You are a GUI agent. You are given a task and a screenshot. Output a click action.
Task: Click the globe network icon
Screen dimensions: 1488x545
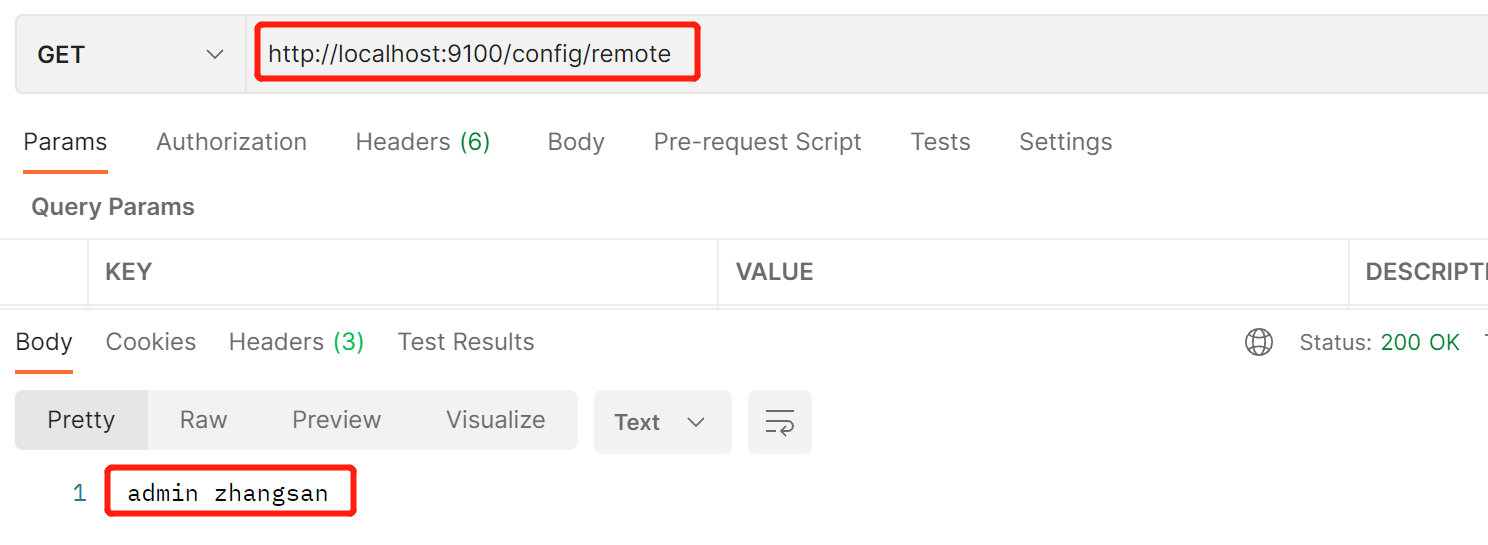[1258, 342]
